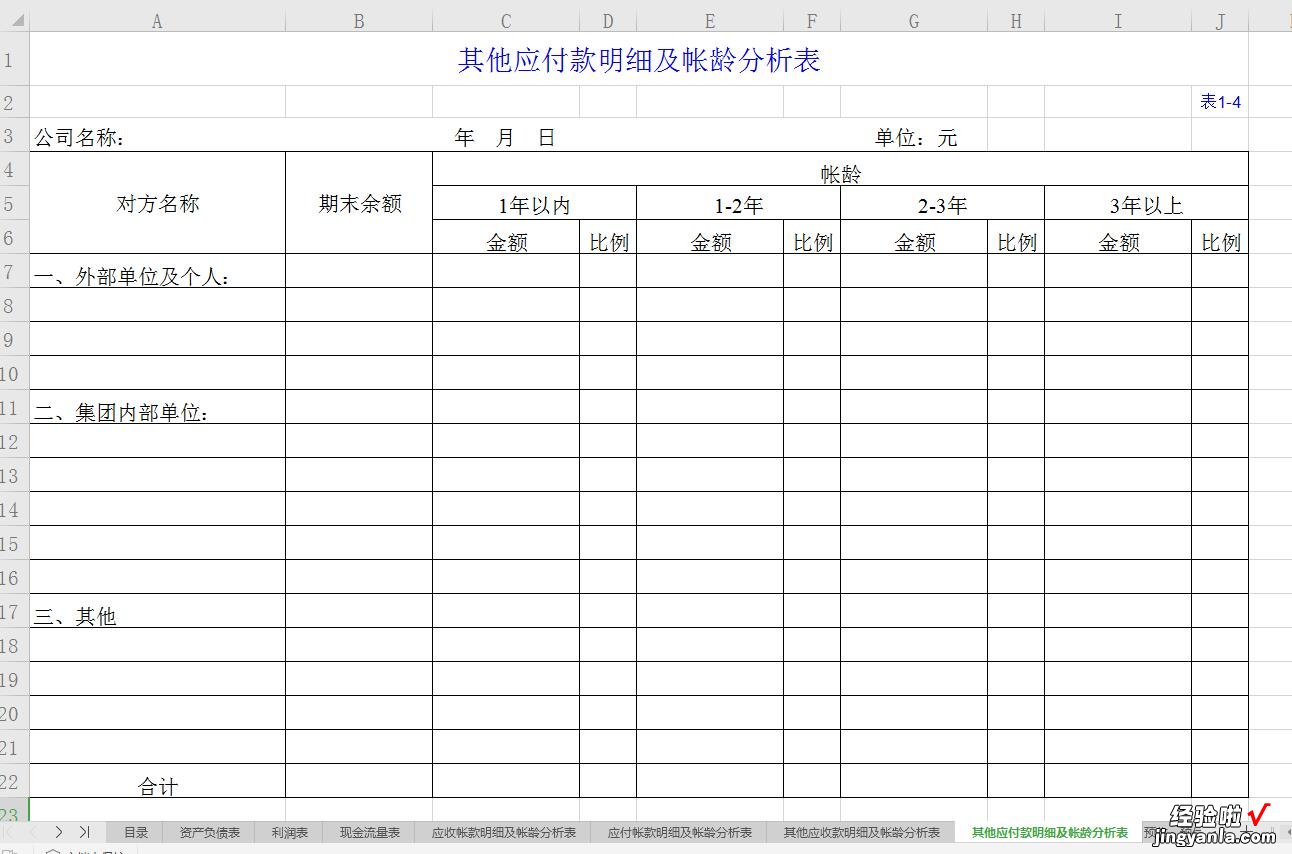Select row 3 header
This screenshot has width=1292, height=854.
(14, 135)
